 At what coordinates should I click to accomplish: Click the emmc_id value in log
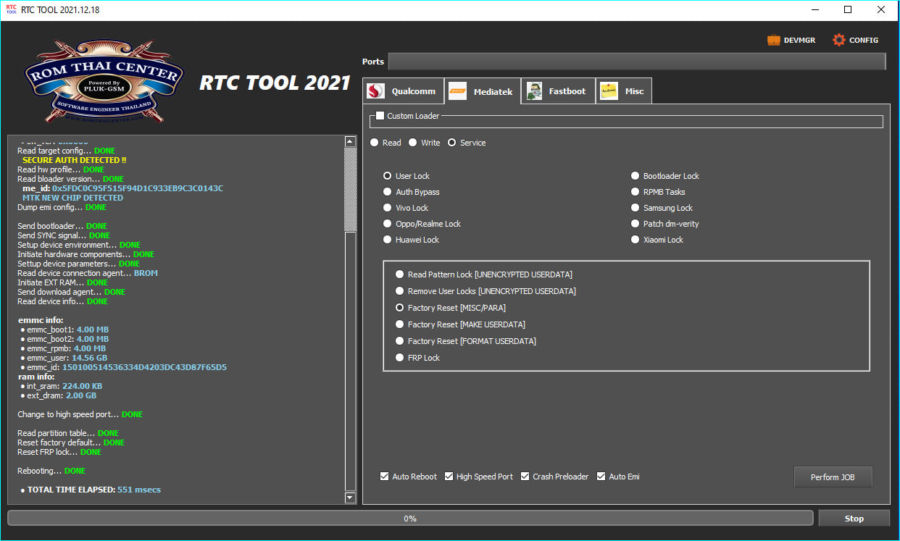[144, 368]
